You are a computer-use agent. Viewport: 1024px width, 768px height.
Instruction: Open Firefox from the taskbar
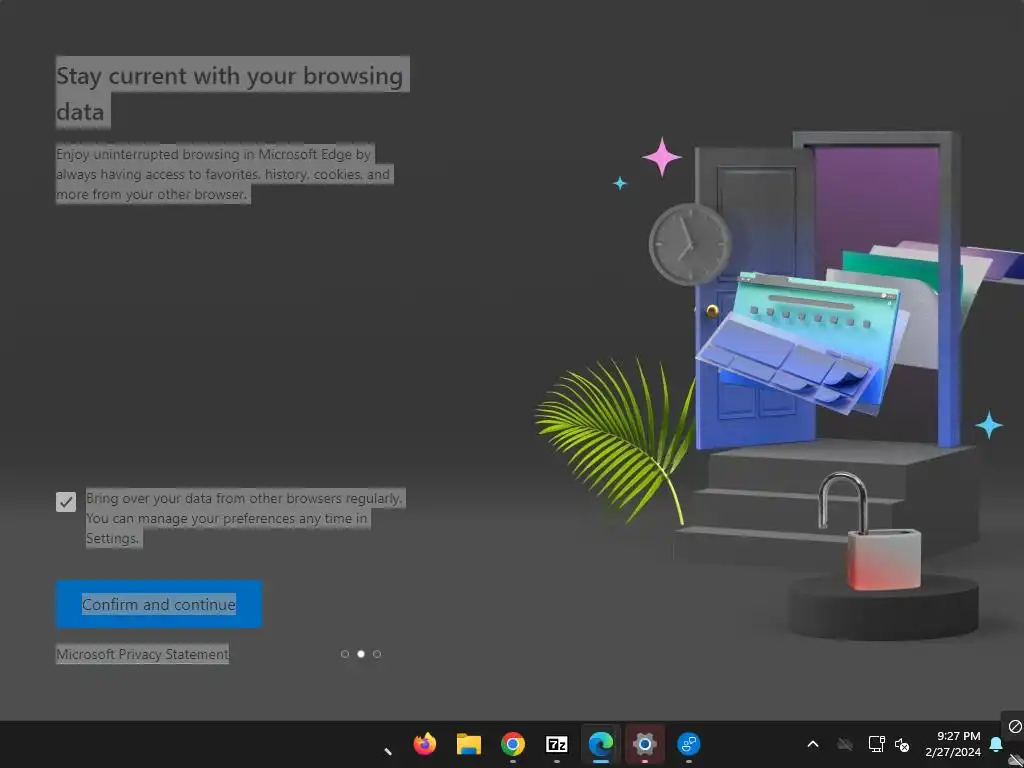[x=425, y=744]
